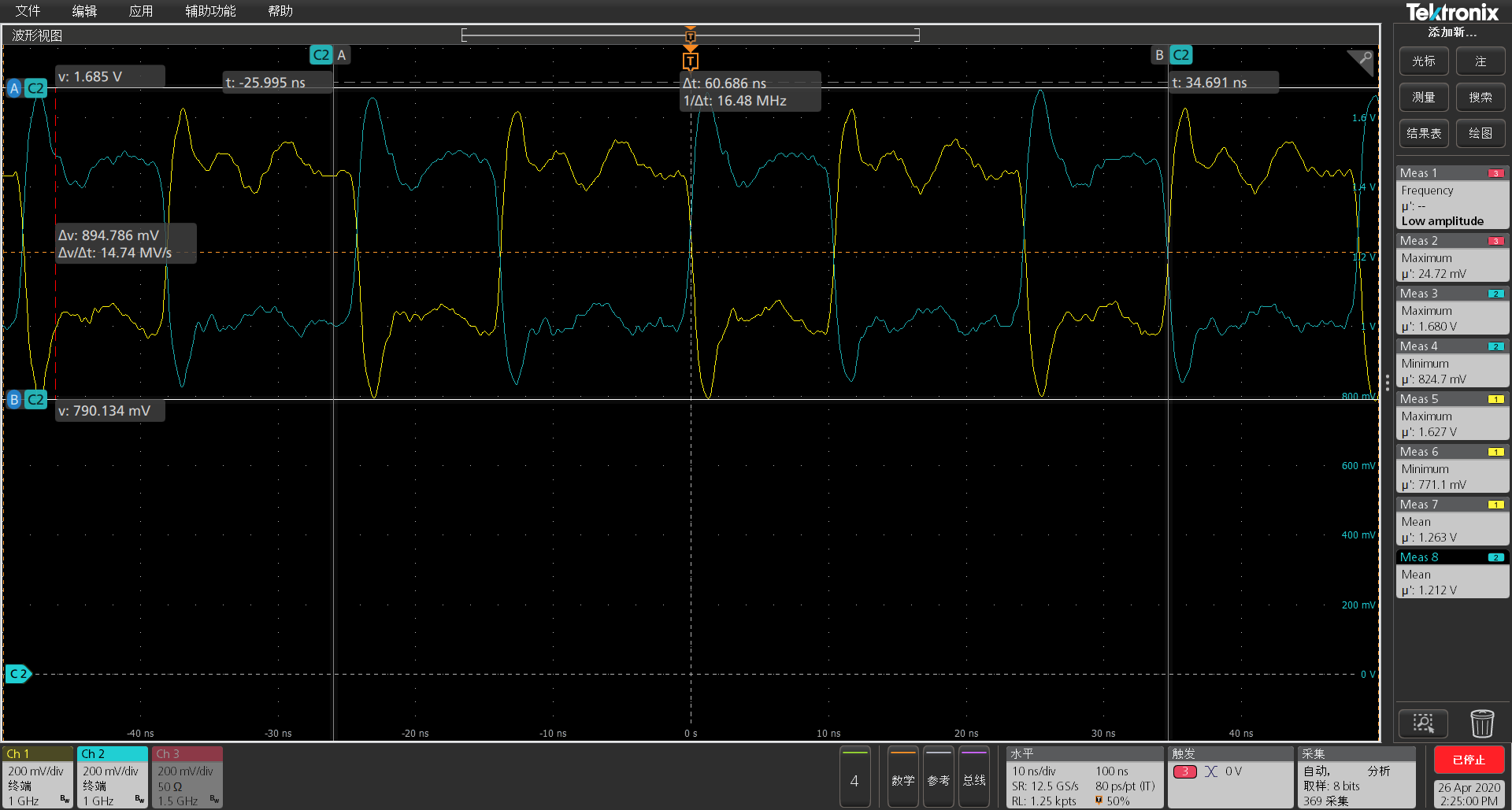Click the 搜索 search button
Screen dimensions: 1512x810
[x=1480, y=98]
